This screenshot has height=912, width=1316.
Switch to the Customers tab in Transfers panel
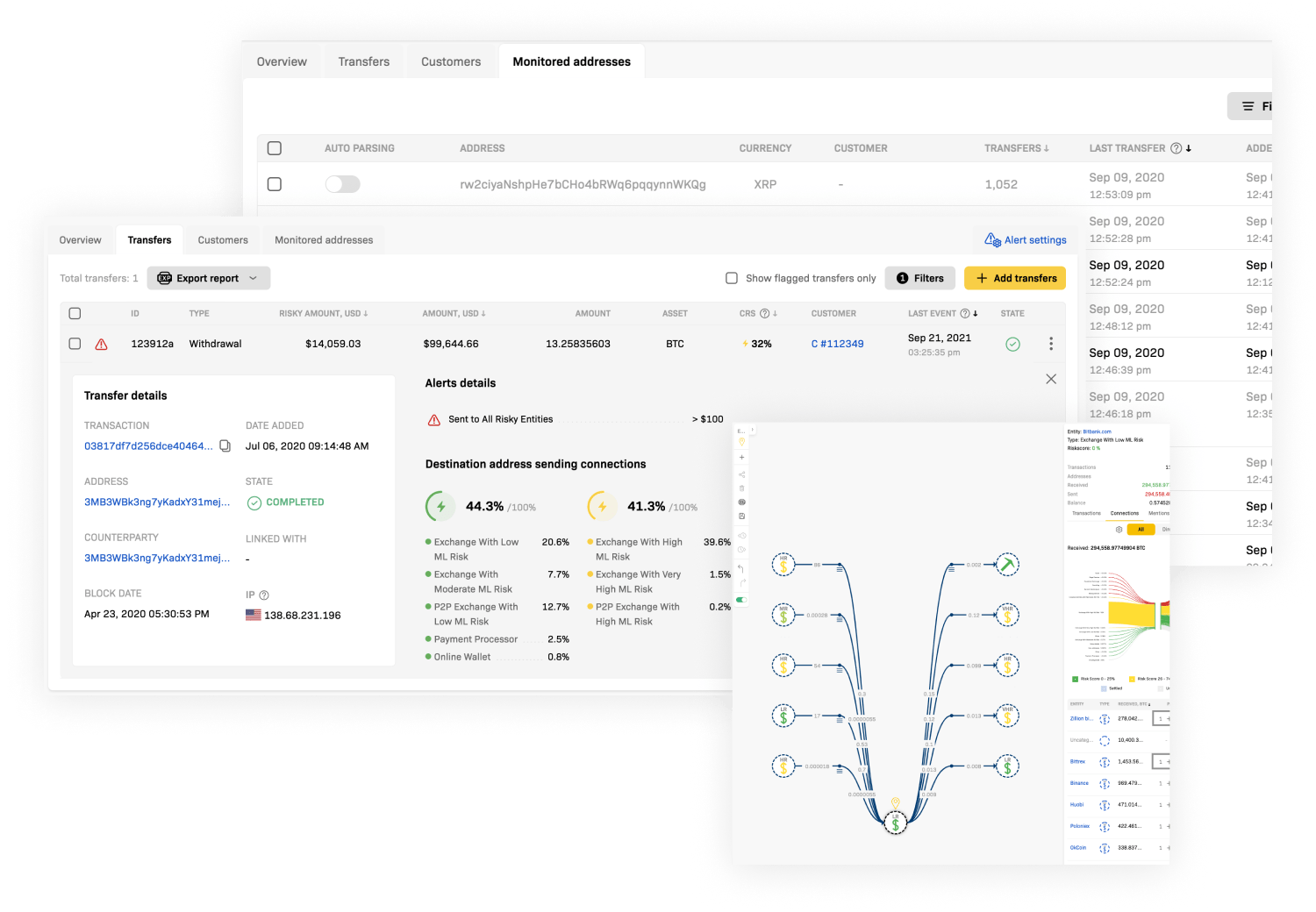[x=223, y=240]
